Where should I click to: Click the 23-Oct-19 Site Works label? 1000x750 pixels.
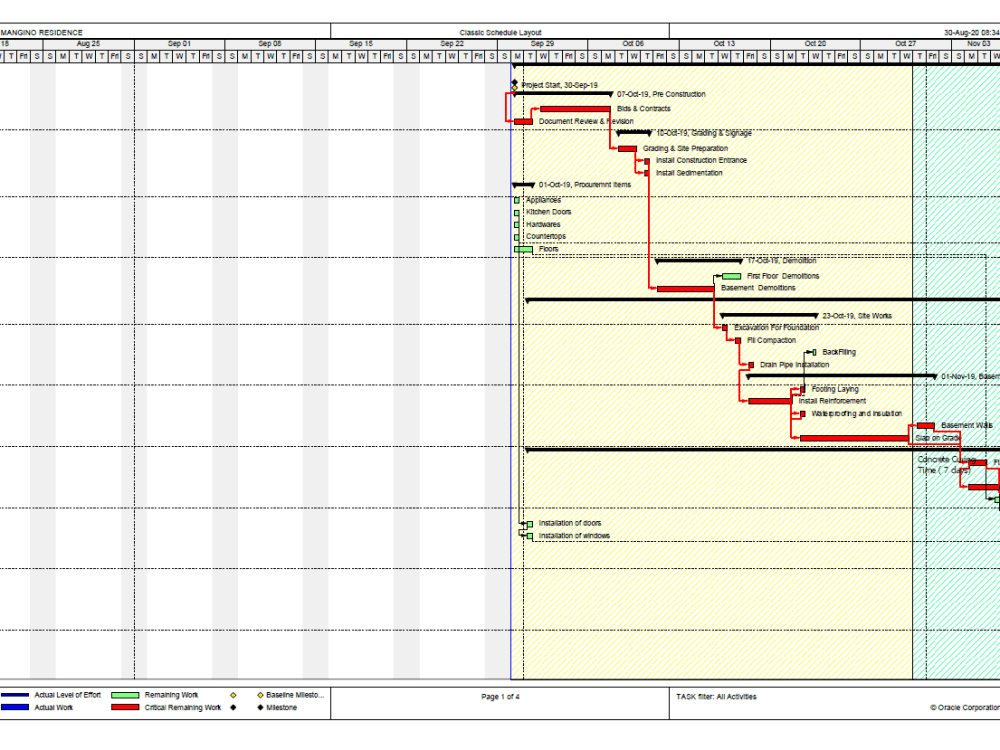(857, 316)
